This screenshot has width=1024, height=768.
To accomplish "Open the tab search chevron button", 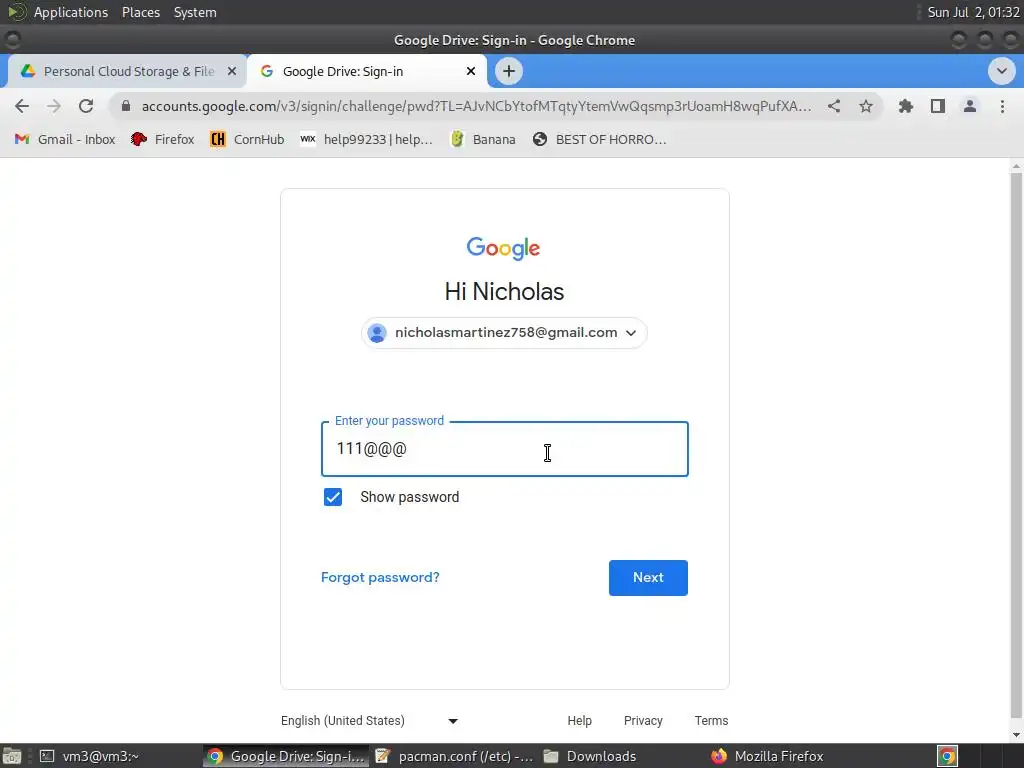I will 1001,71.
